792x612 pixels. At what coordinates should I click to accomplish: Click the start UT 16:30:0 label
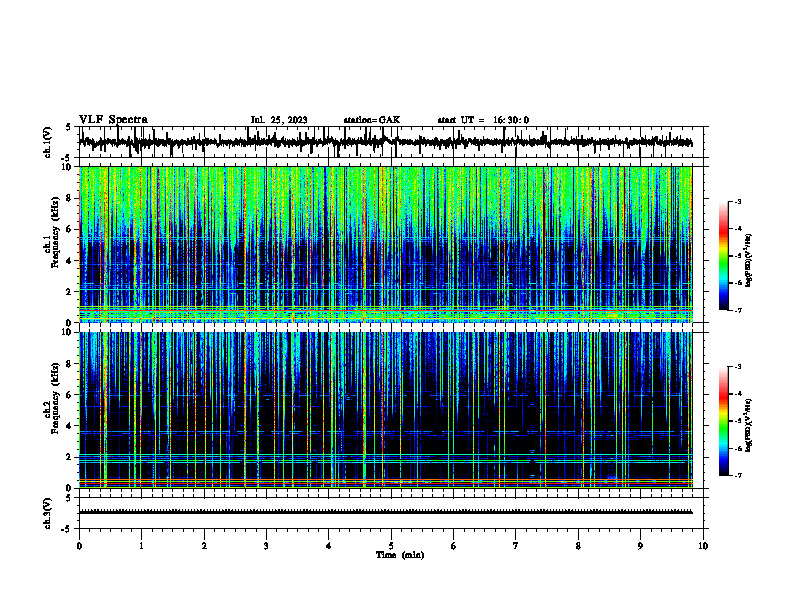click(483, 120)
